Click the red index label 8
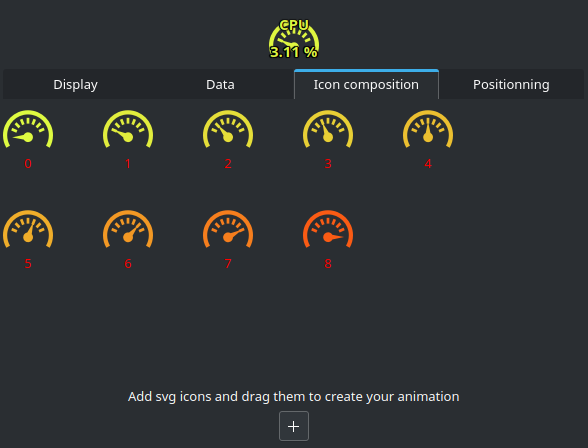The height and width of the screenshot is (448, 588). pos(328,264)
